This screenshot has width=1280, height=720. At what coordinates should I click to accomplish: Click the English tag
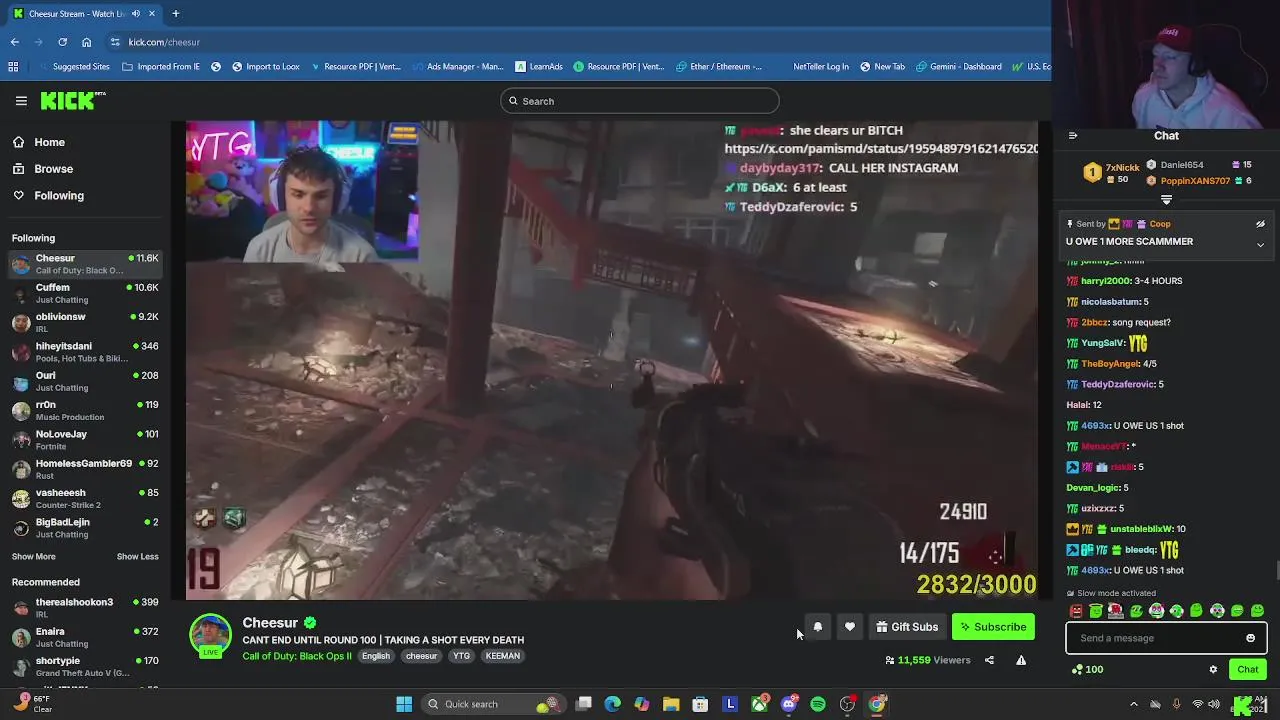pyautogui.click(x=376, y=656)
